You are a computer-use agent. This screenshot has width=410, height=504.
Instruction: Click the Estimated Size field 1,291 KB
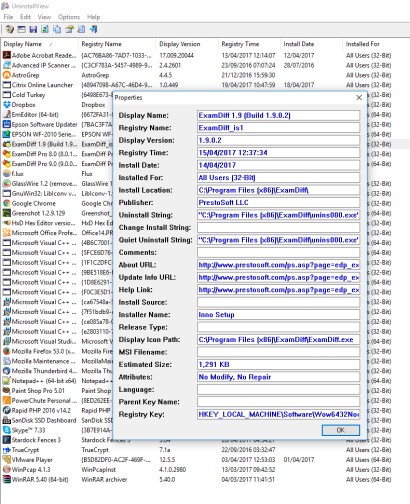[x=278, y=364]
